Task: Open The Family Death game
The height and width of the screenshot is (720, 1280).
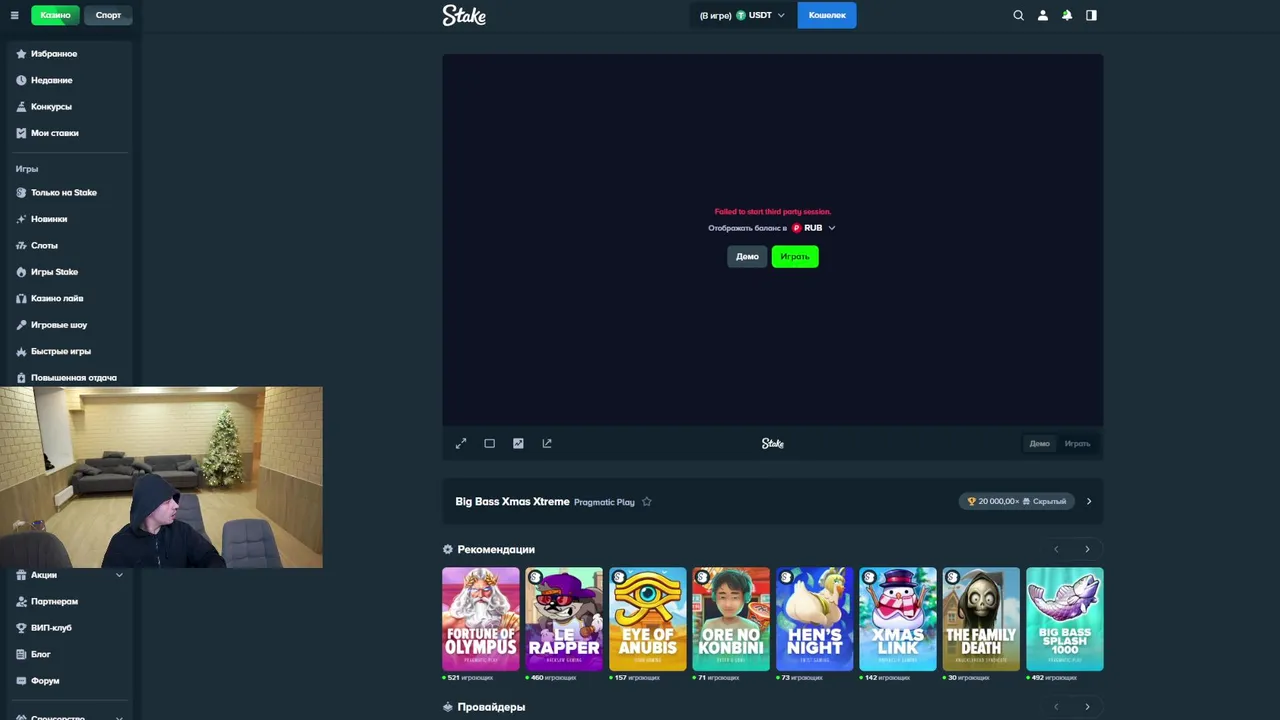Action: 981,619
